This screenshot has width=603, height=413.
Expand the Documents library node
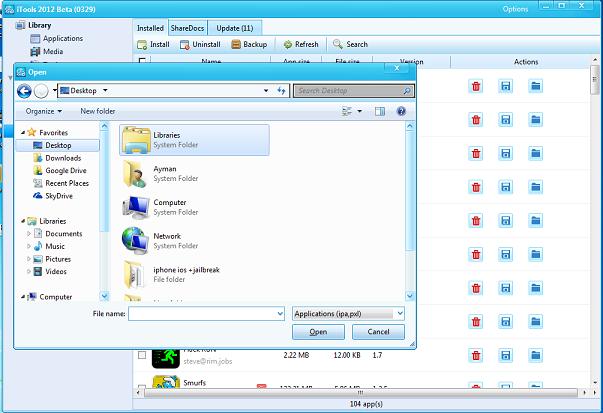[x=29, y=234]
